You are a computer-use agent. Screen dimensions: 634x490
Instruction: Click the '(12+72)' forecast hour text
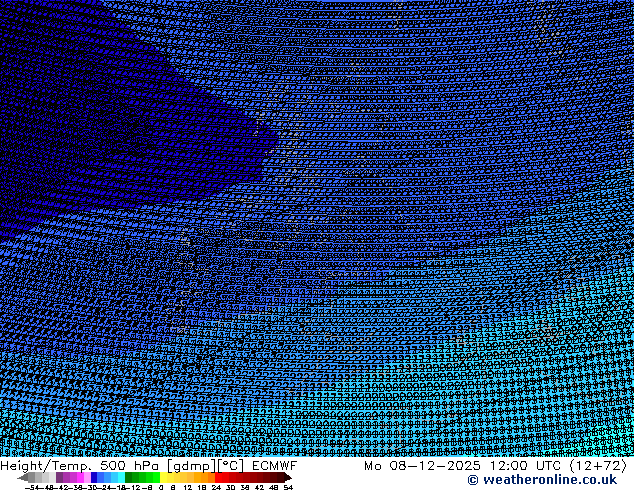[x=598, y=466]
